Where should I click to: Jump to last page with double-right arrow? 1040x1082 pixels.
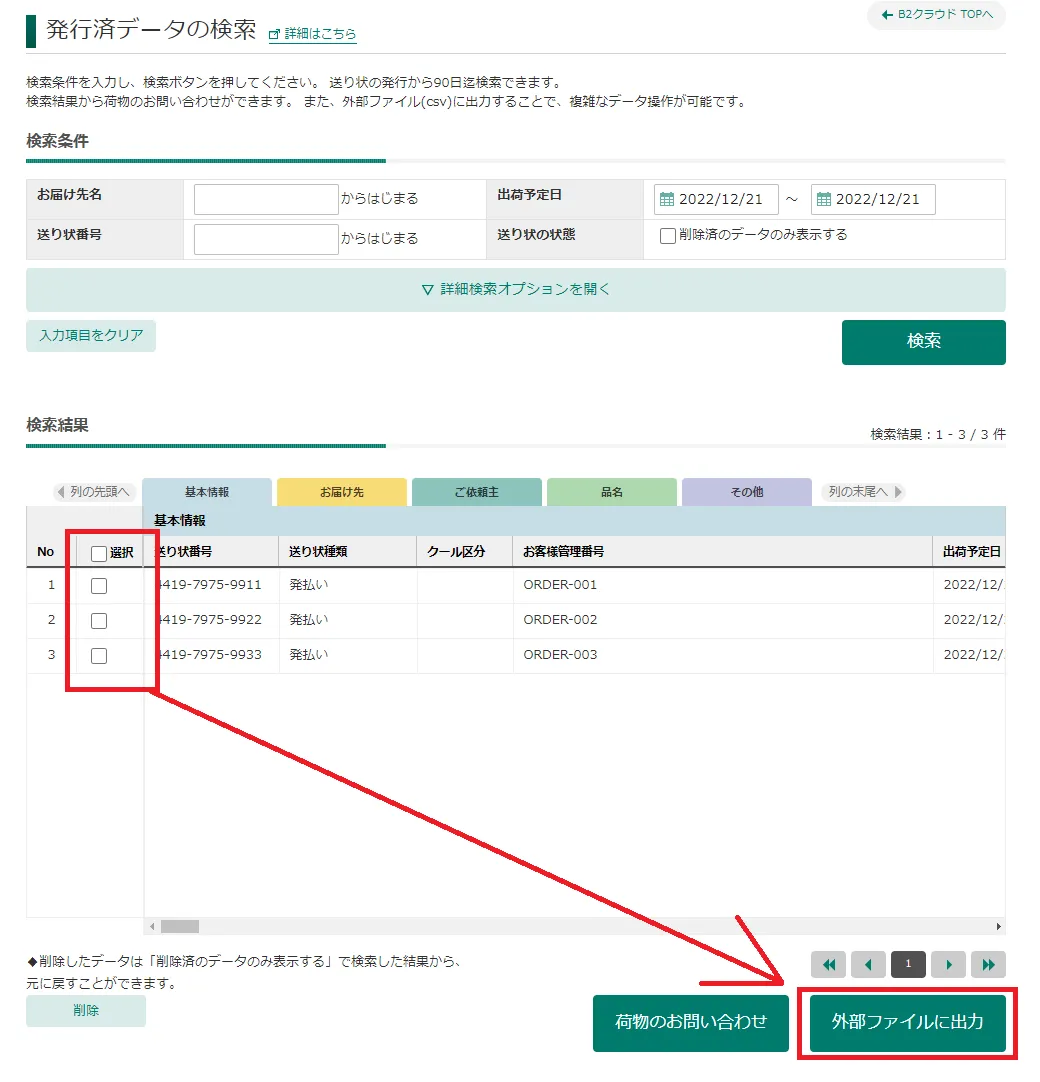click(x=988, y=964)
